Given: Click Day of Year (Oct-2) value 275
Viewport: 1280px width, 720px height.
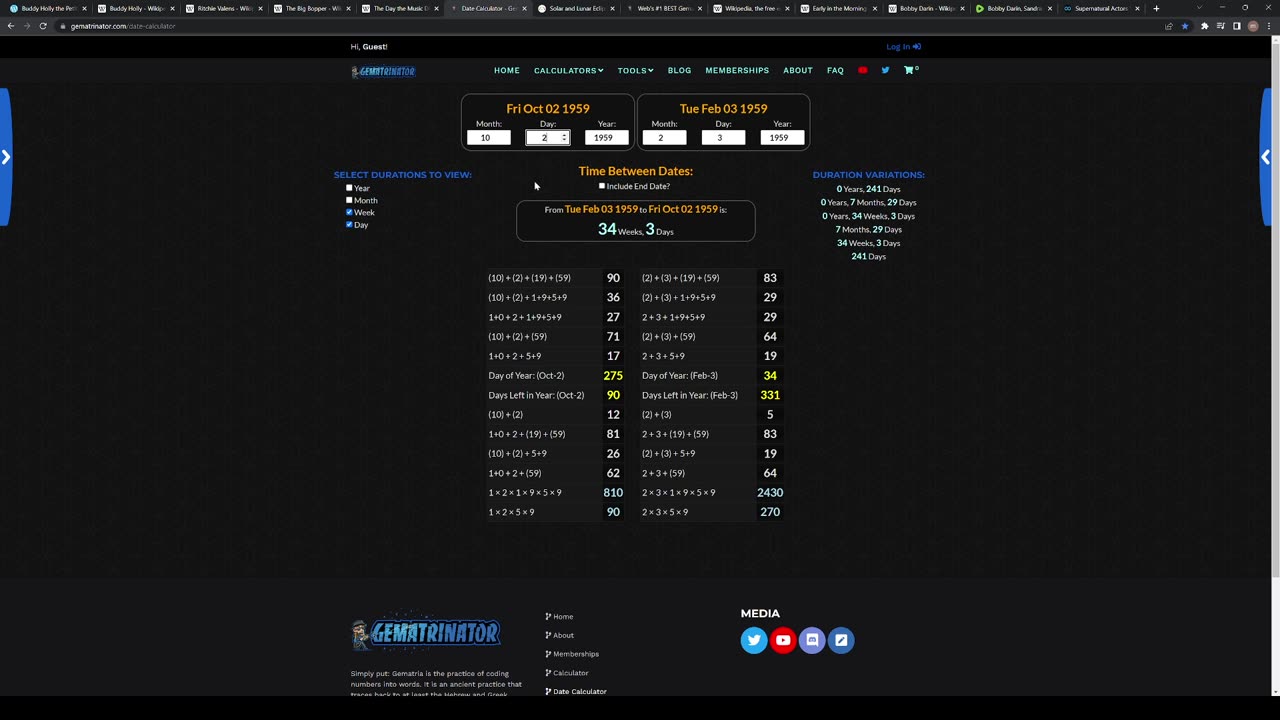Looking at the screenshot, I should [613, 376].
